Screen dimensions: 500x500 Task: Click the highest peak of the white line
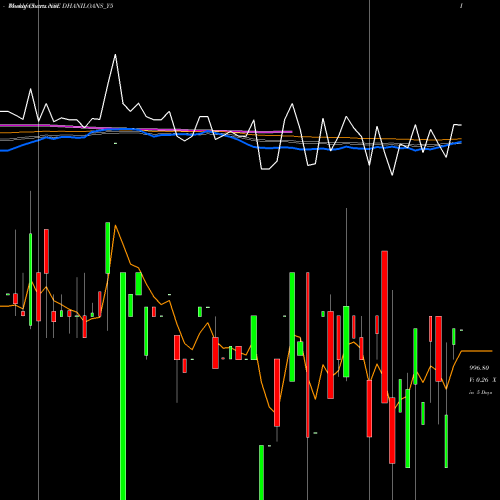(x=115, y=55)
